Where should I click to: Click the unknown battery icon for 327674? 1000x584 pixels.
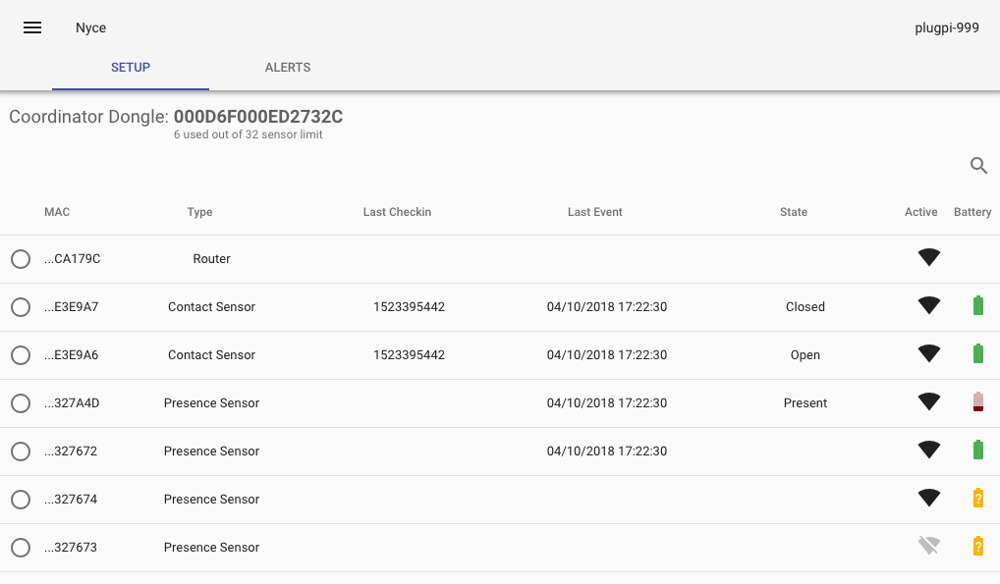(978, 498)
